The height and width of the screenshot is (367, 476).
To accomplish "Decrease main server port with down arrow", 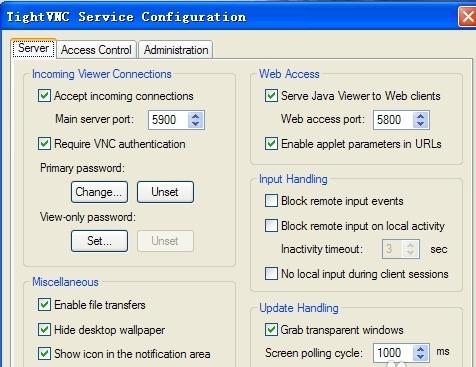I will click(196, 124).
